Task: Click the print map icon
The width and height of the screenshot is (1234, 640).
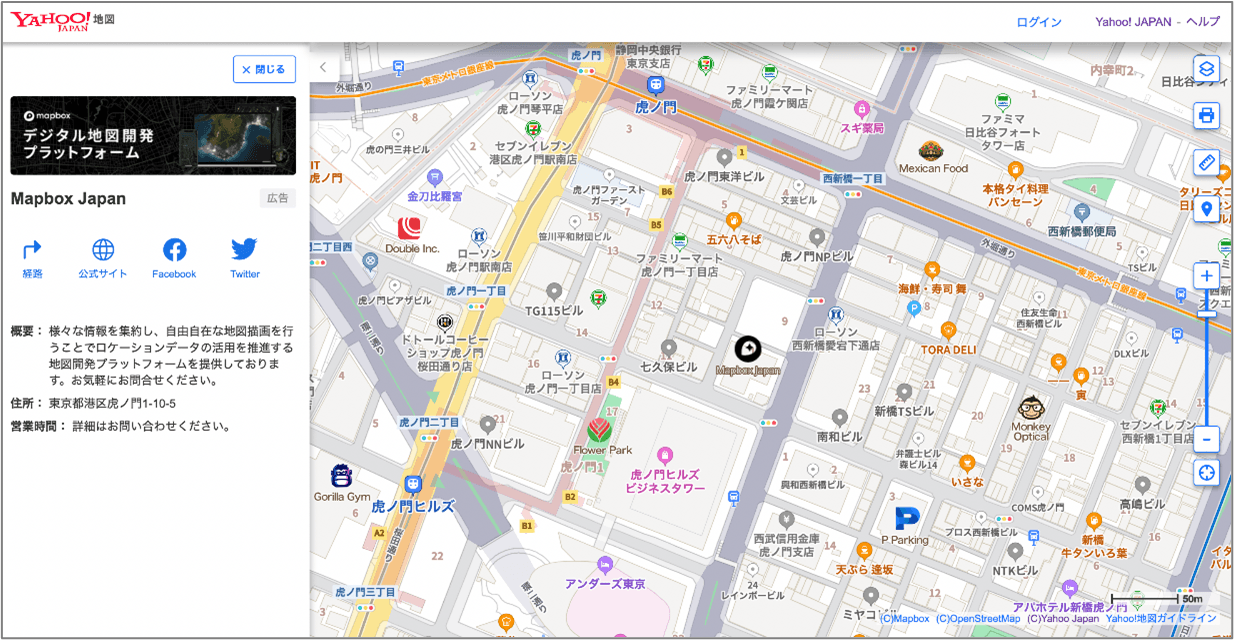Action: point(1206,116)
